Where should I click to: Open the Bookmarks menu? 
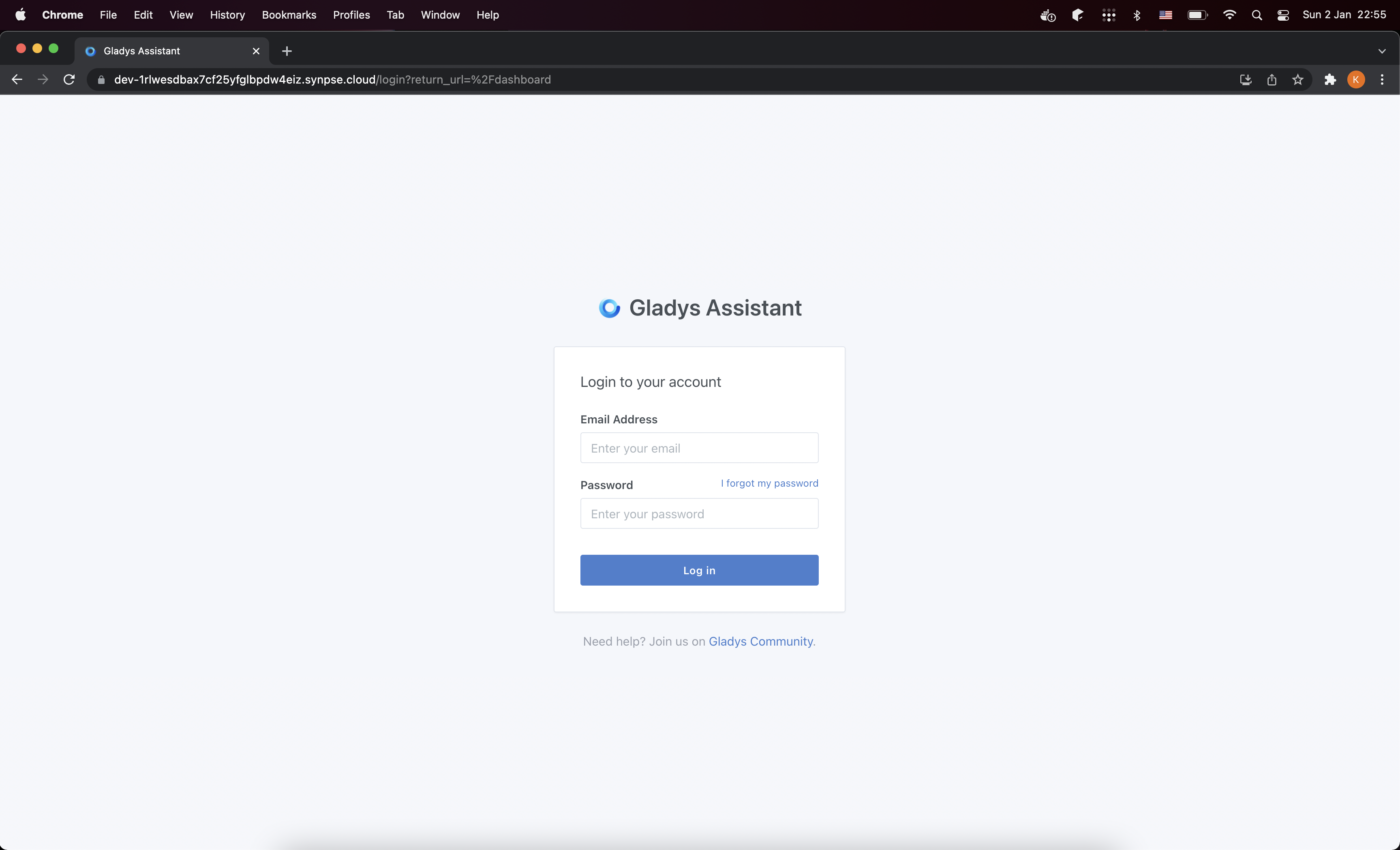pos(289,15)
